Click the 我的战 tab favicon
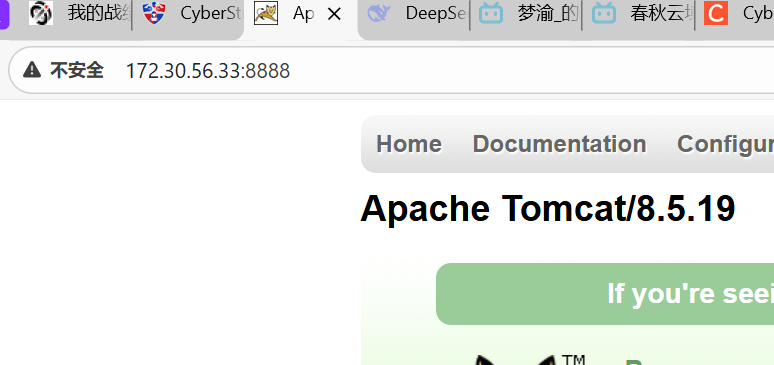Screen dimensions: 774x365 click(41, 13)
